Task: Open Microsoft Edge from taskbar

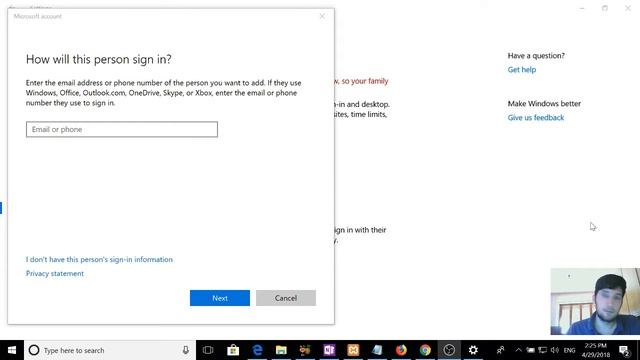Action: [x=258, y=350]
